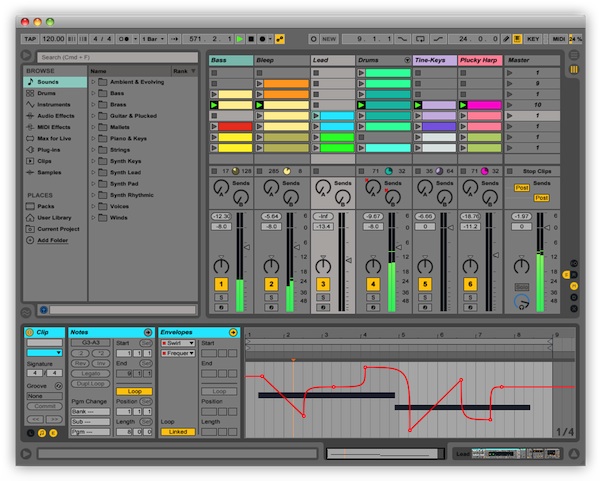Viewport: 600px width, 481px height.
Task: Click Bass track Send A knob
Action: click(x=221, y=188)
